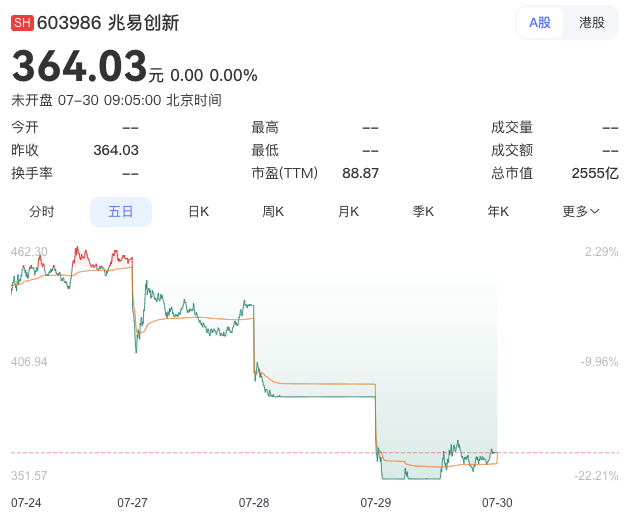The height and width of the screenshot is (513, 630).
Task: Select the 07-27 date marker on chart
Action: (132, 503)
